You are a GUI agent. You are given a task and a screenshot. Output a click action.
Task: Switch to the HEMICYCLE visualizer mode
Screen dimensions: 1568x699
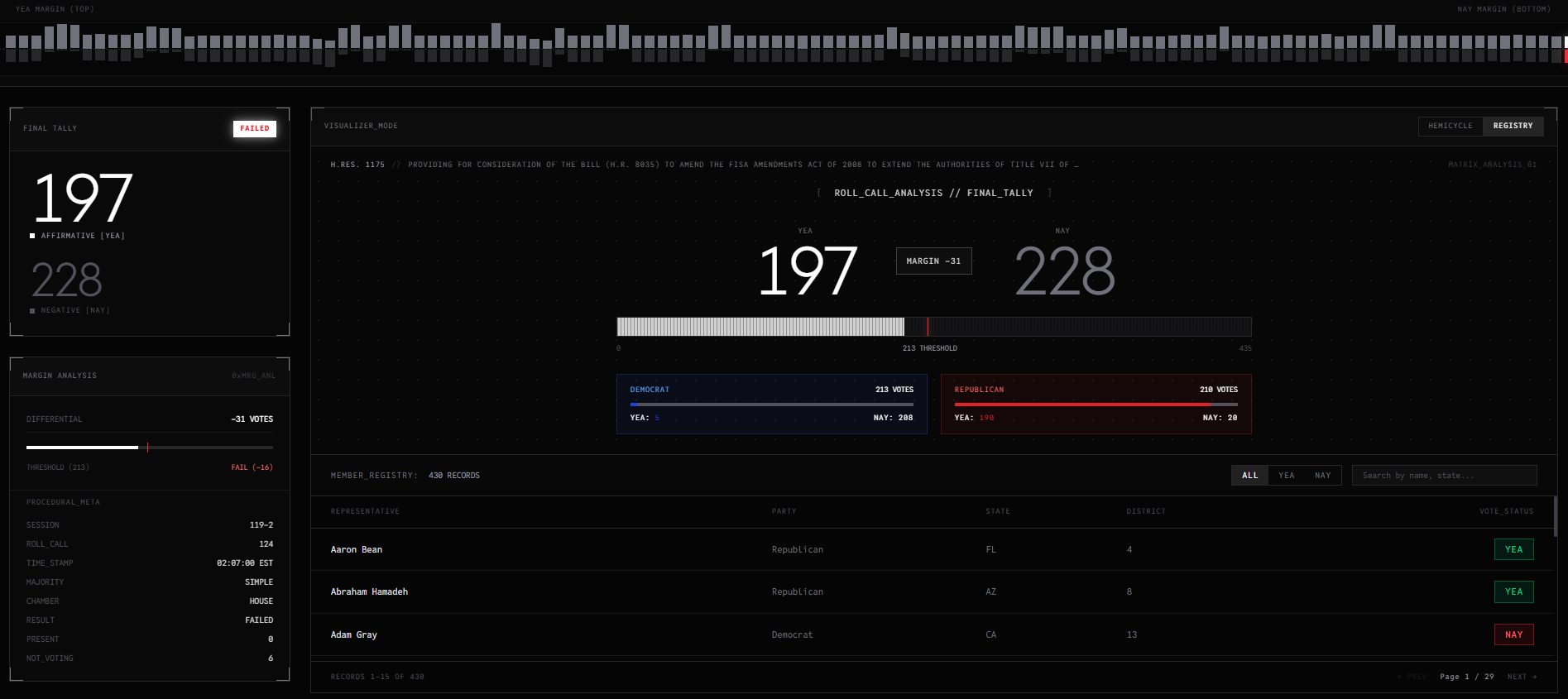(1451, 126)
